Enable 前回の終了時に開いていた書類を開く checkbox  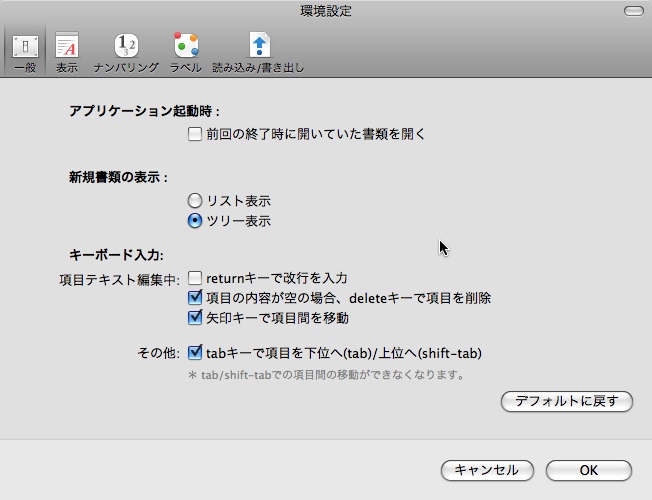196,133
